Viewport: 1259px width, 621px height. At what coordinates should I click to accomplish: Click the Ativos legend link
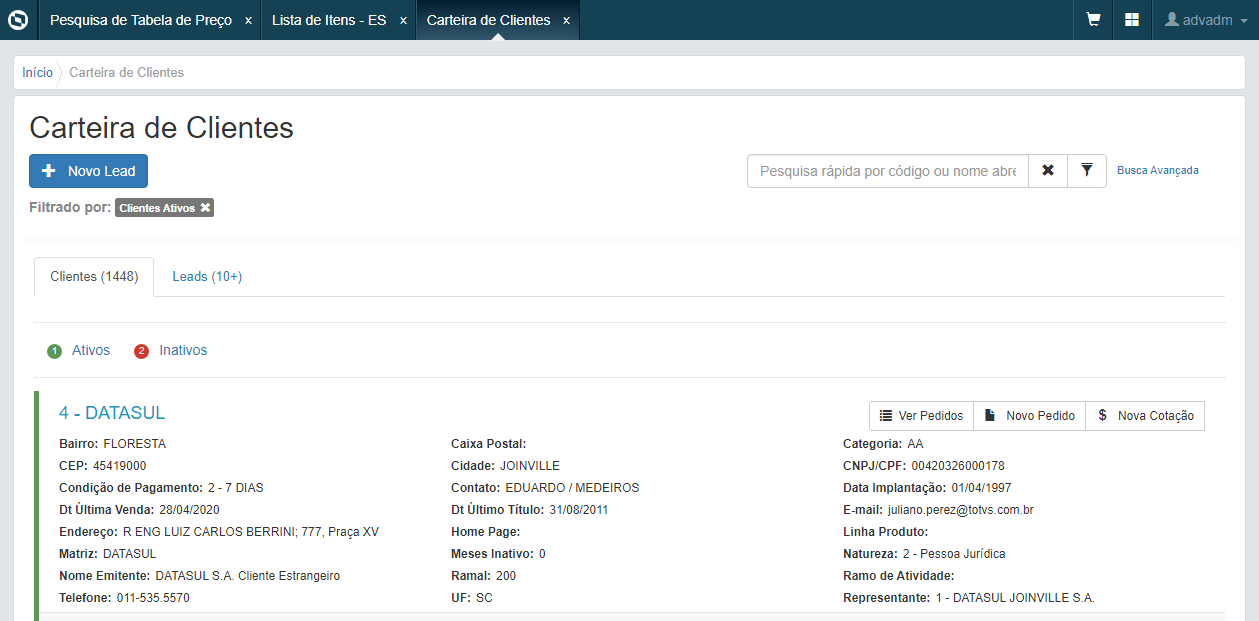pos(91,351)
